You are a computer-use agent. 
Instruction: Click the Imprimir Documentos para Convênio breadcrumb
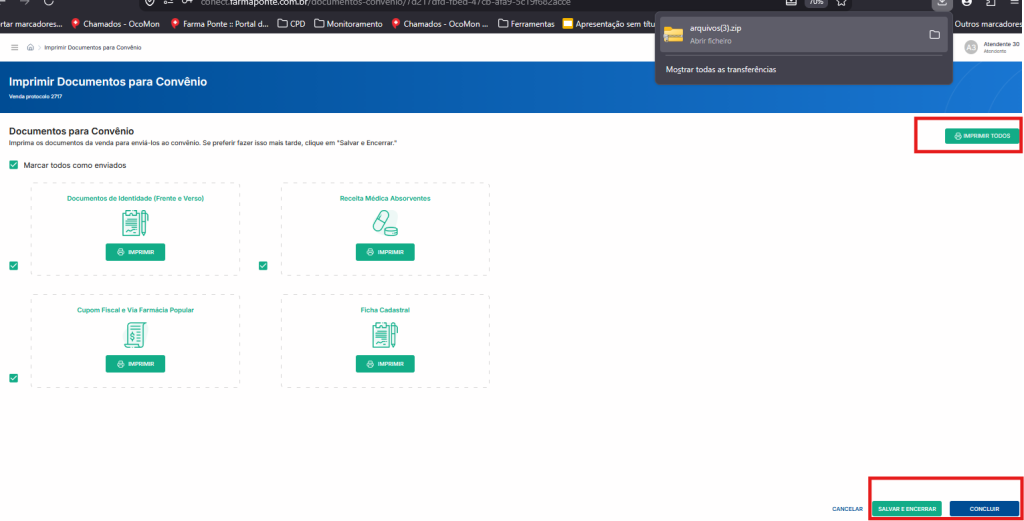click(x=93, y=48)
